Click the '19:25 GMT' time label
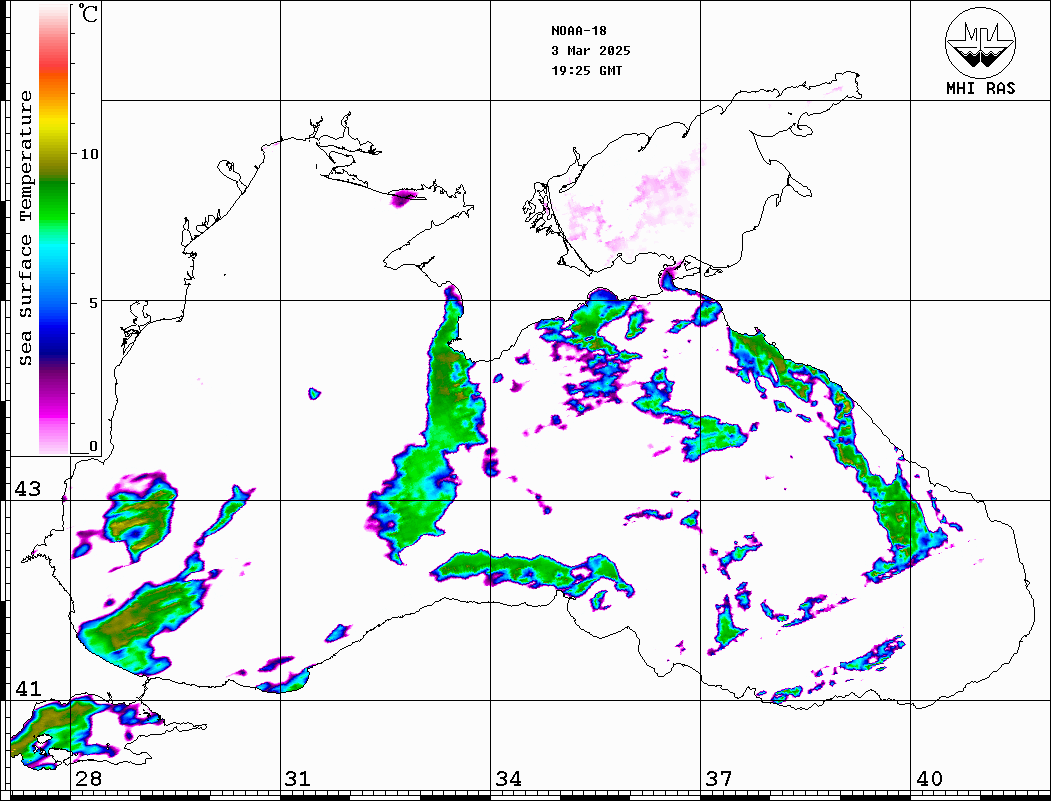Screen dimensions: 1051x801 pos(586,70)
